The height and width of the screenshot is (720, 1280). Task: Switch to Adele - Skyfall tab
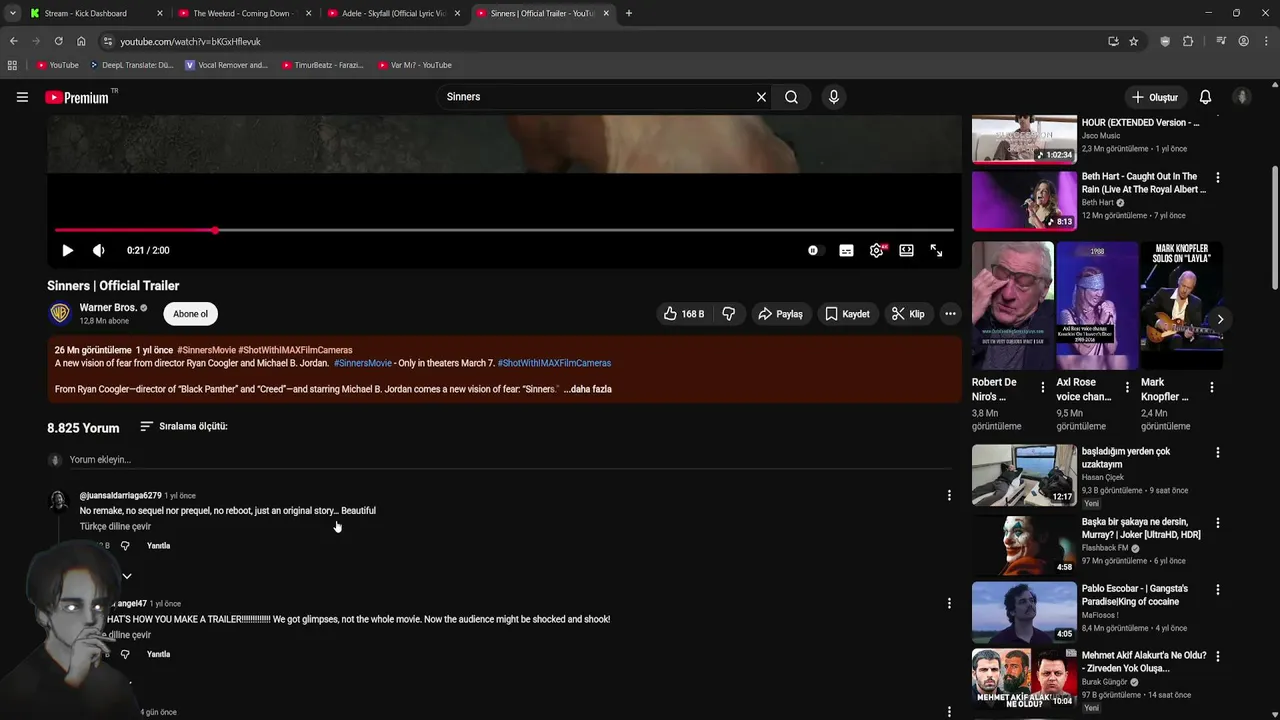point(395,13)
